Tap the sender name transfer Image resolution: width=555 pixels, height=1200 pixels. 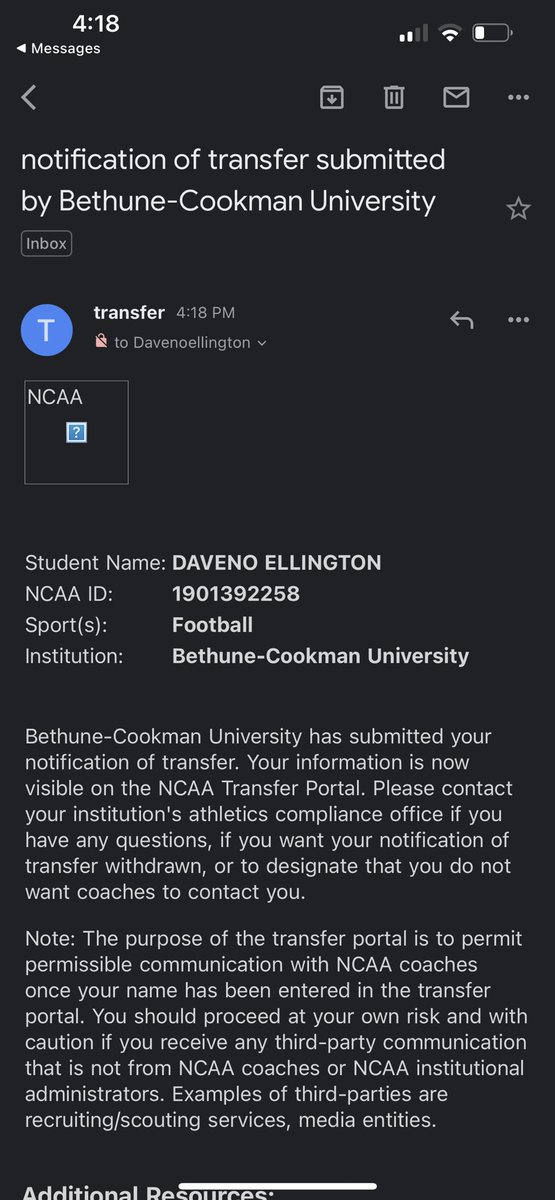click(x=129, y=313)
